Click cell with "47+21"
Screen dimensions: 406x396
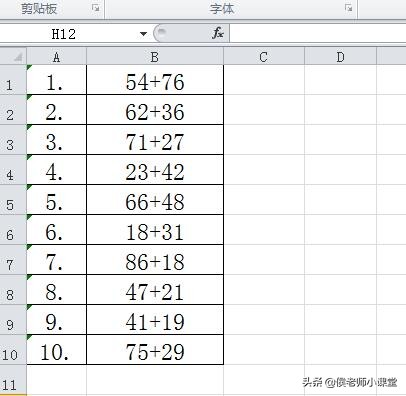155,290
